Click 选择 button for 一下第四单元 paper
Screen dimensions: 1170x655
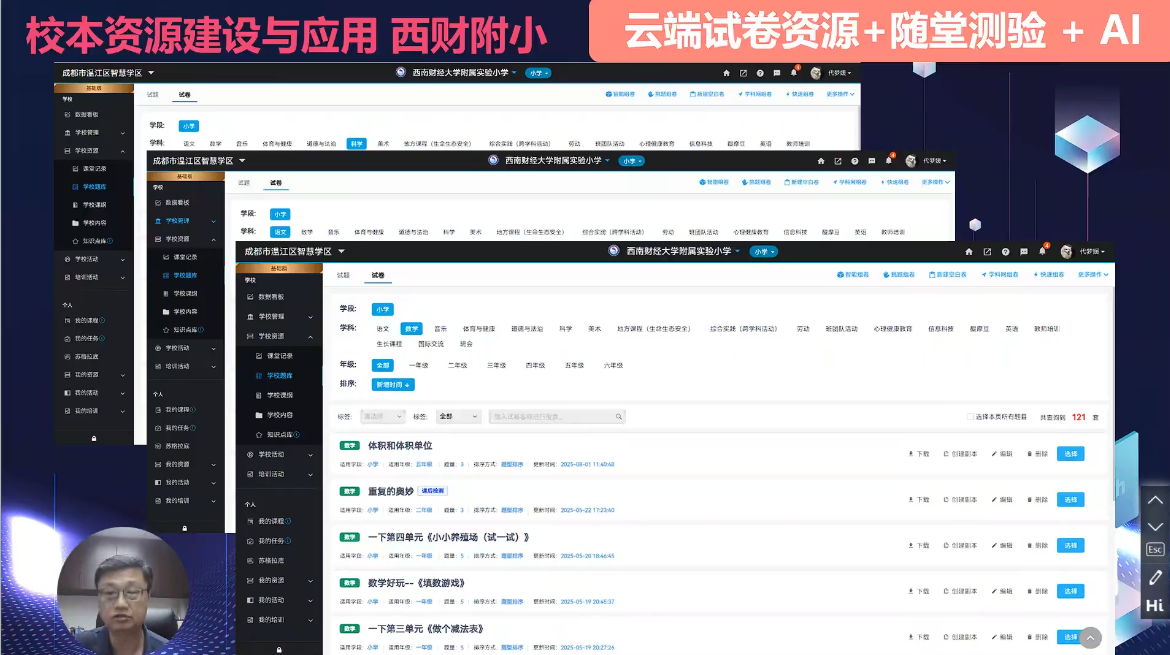1070,546
